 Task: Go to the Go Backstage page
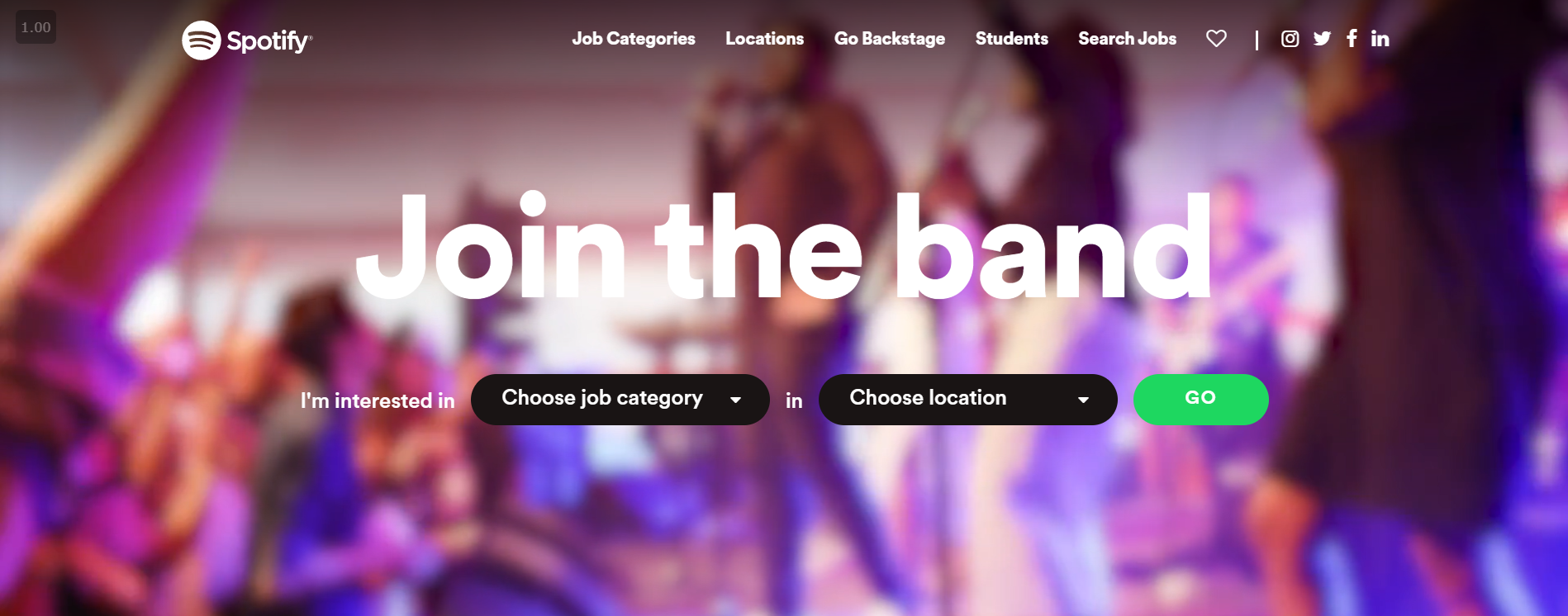coord(890,39)
